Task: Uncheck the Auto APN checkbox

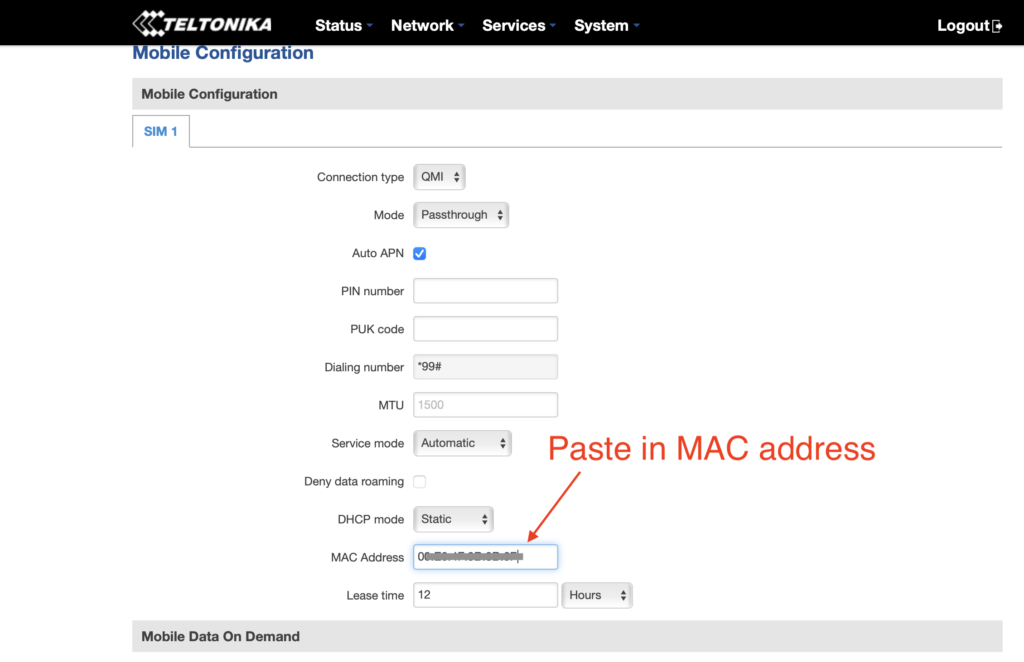Action: 420,254
